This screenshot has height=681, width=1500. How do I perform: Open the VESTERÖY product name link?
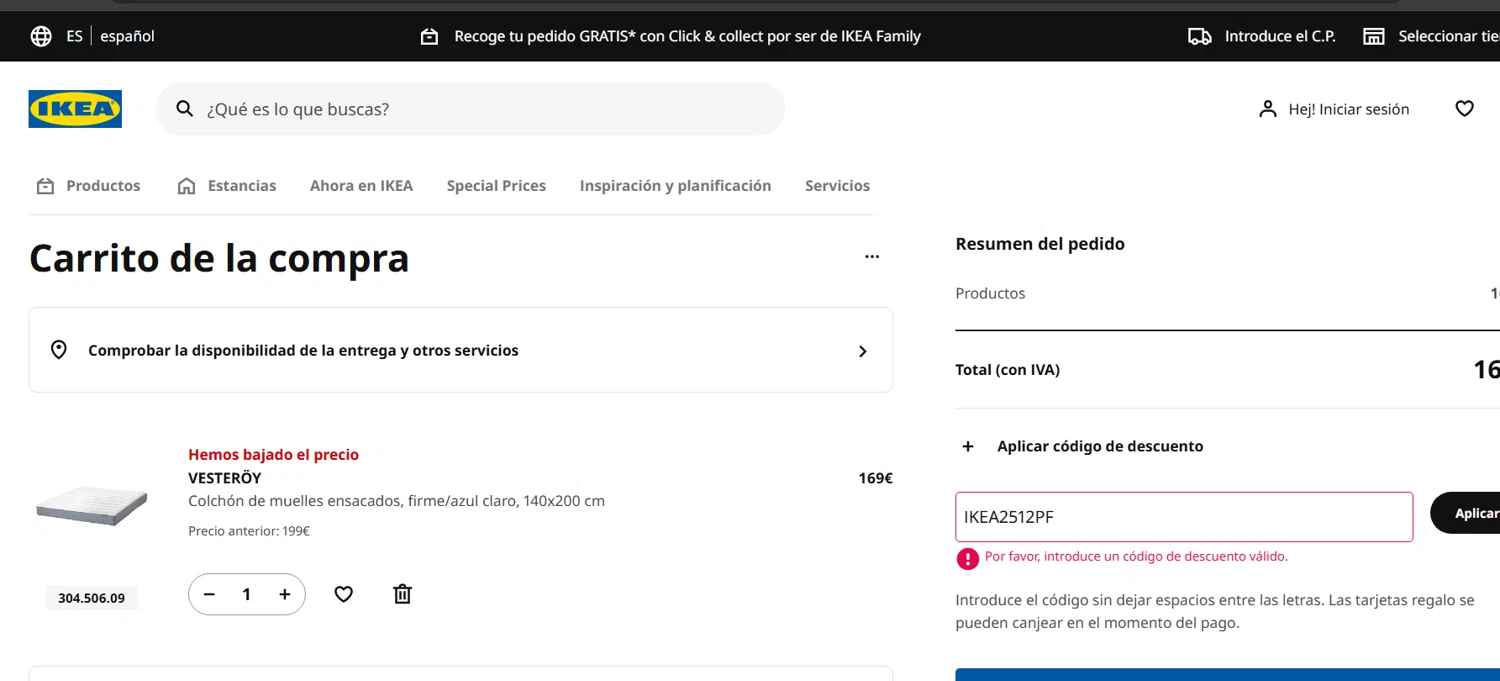pos(224,478)
